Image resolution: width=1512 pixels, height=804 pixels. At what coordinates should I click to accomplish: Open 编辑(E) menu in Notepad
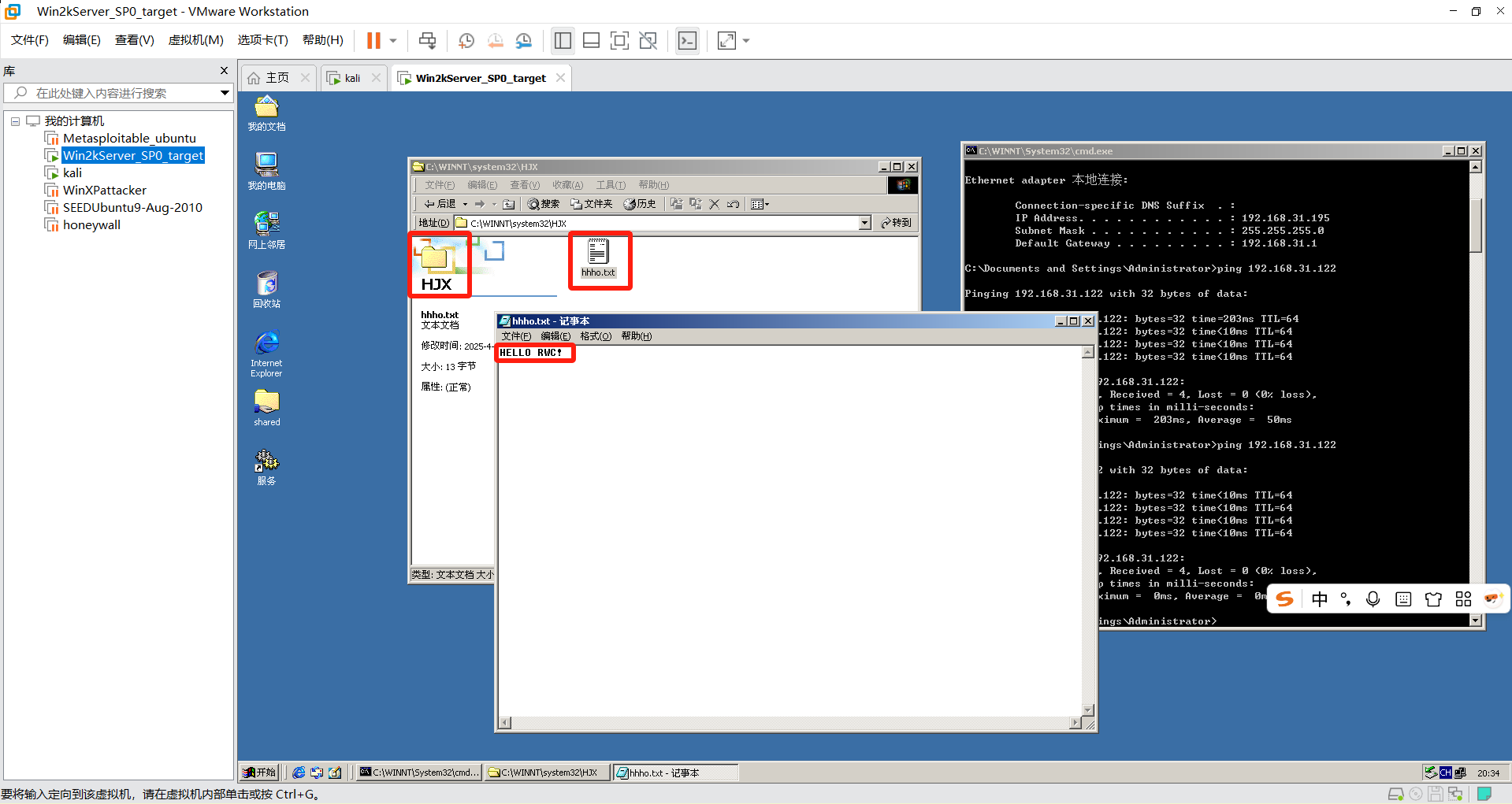(555, 336)
